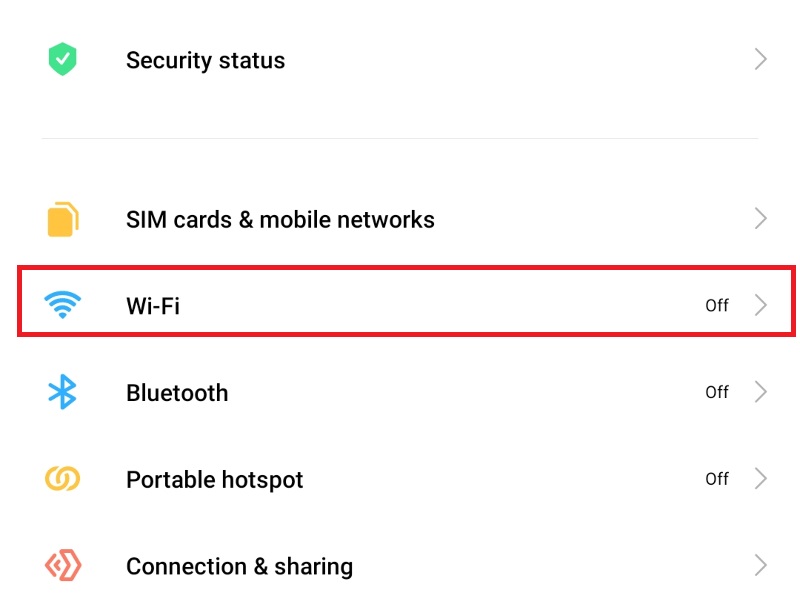Tap the Portable hotspot Off status text

tap(717, 480)
